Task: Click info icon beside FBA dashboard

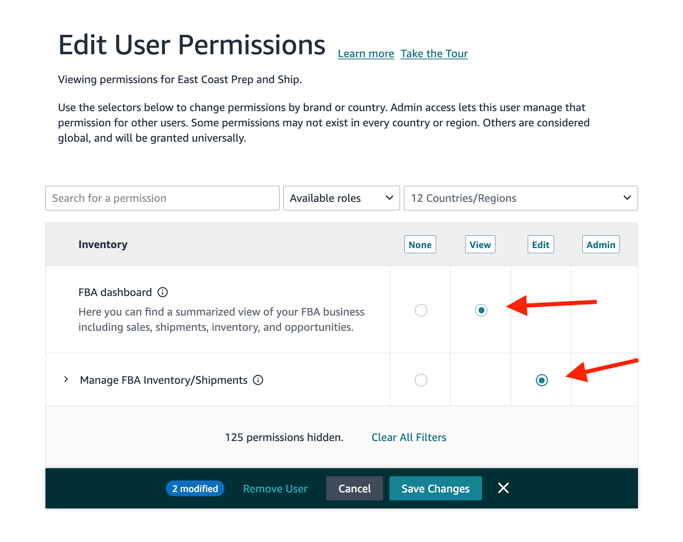Action: tap(162, 293)
